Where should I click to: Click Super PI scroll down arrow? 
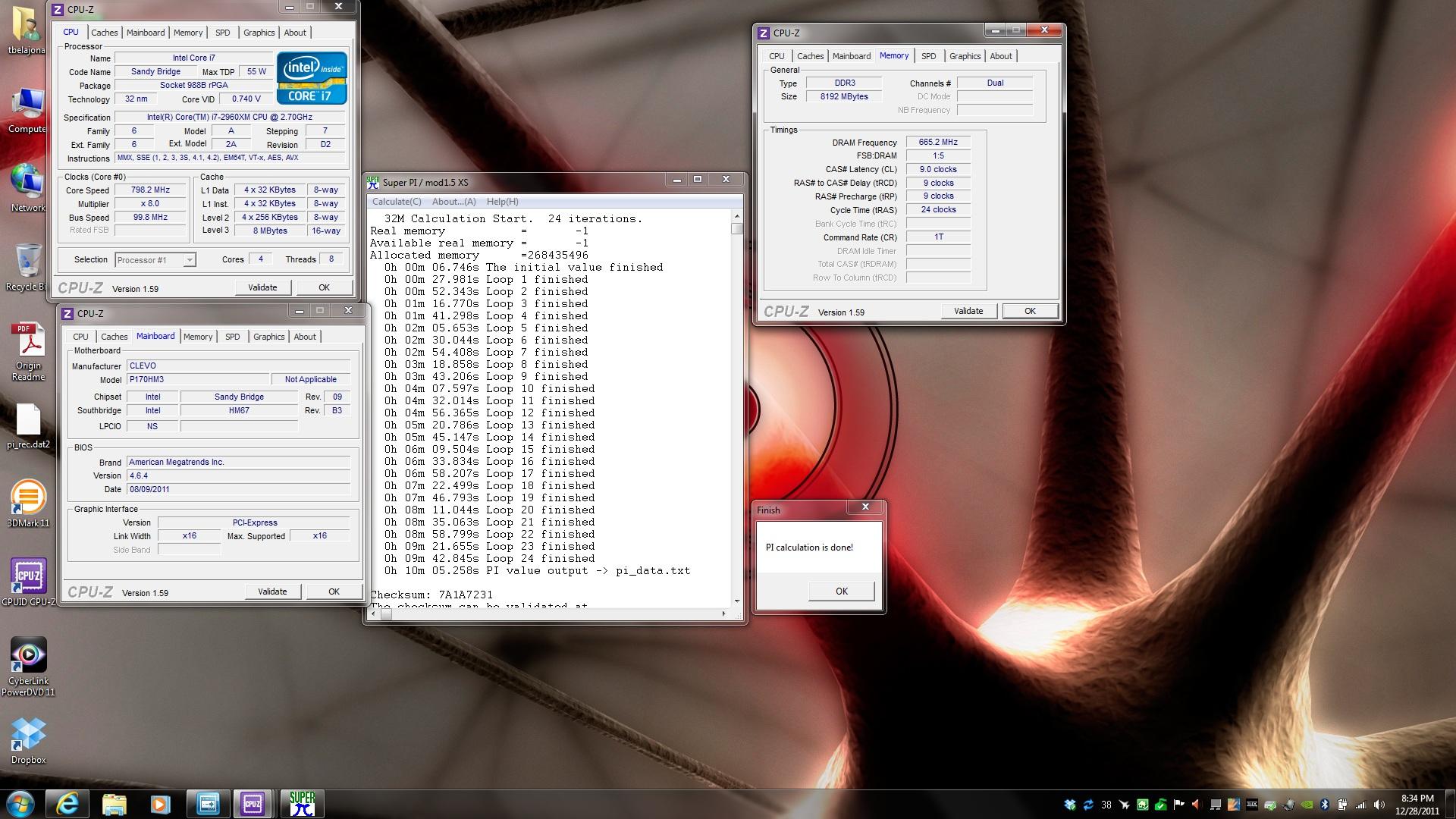(x=737, y=601)
